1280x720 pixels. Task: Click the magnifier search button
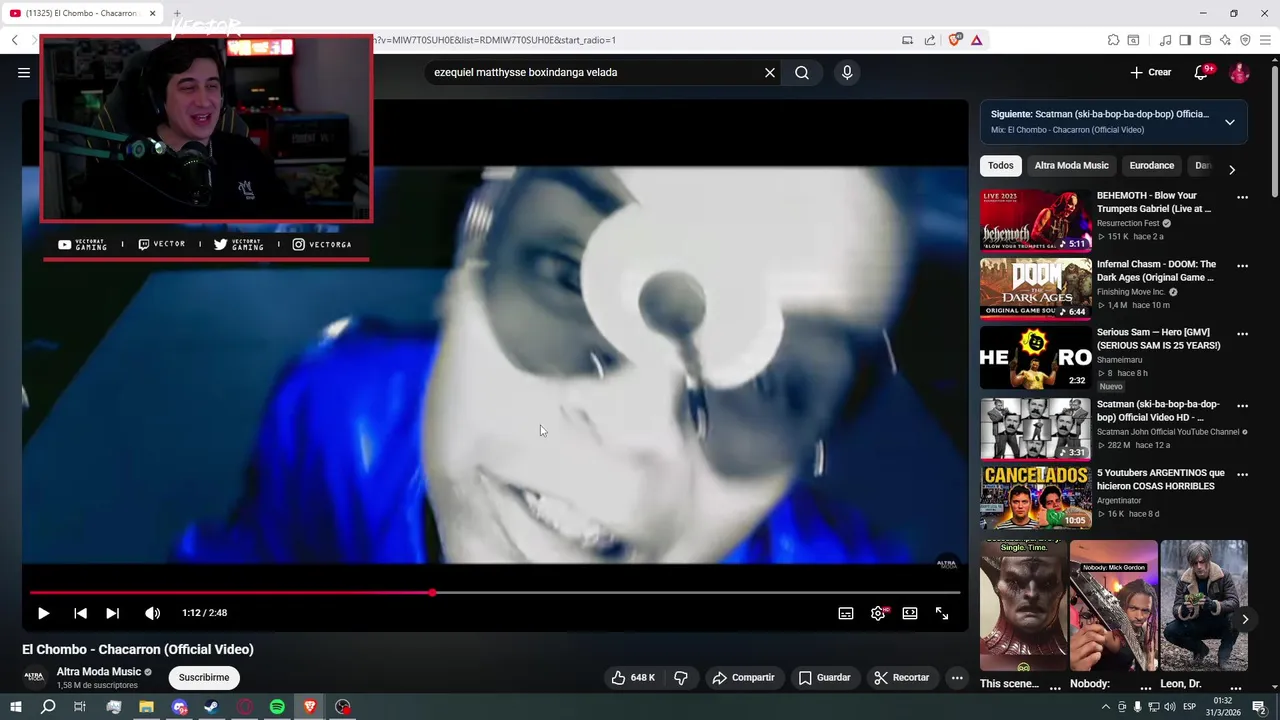tap(802, 72)
